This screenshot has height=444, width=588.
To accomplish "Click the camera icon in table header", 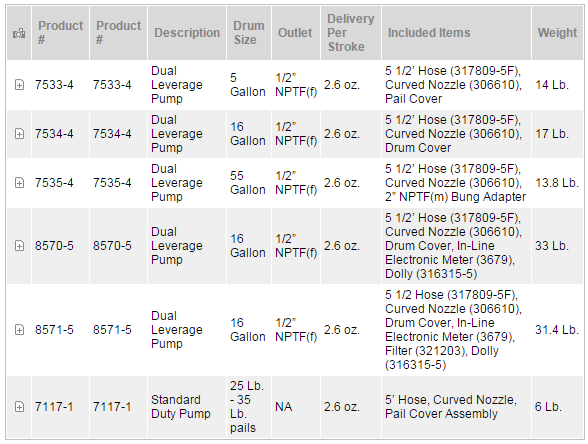I will [x=19, y=34].
